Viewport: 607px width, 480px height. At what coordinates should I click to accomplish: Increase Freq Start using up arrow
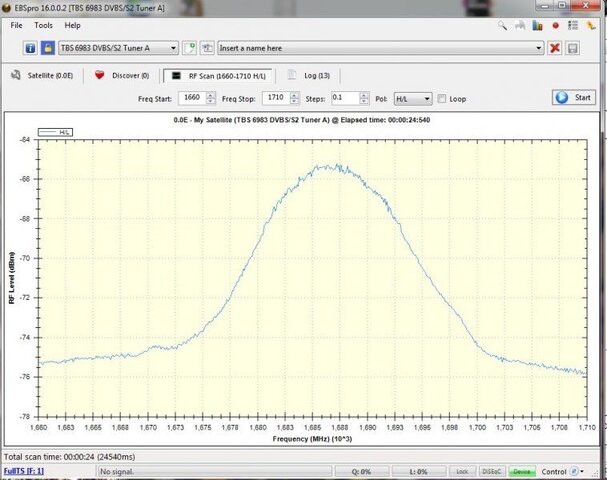pyautogui.click(x=211, y=95)
